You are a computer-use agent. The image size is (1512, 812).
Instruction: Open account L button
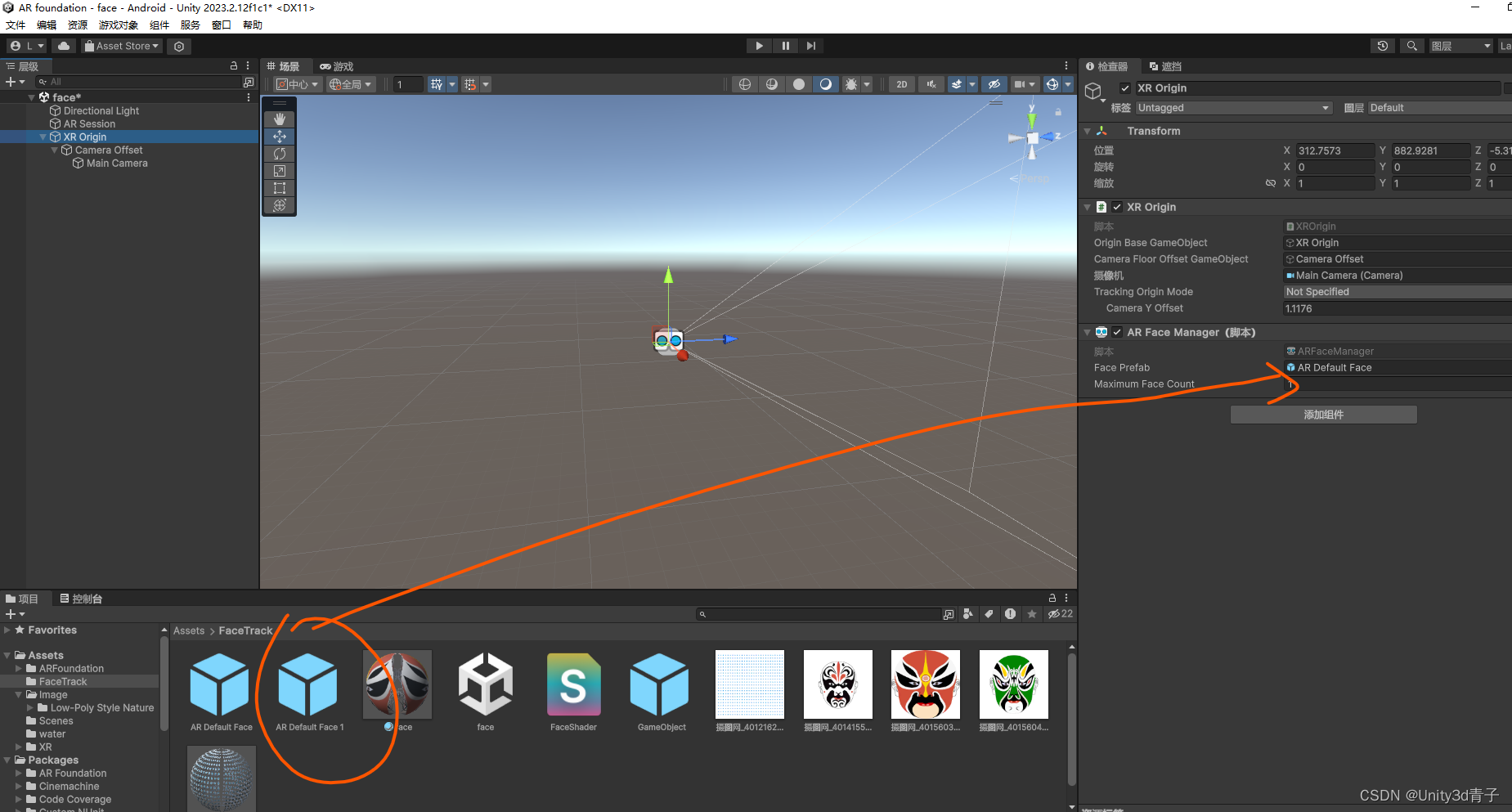click(x=27, y=46)
